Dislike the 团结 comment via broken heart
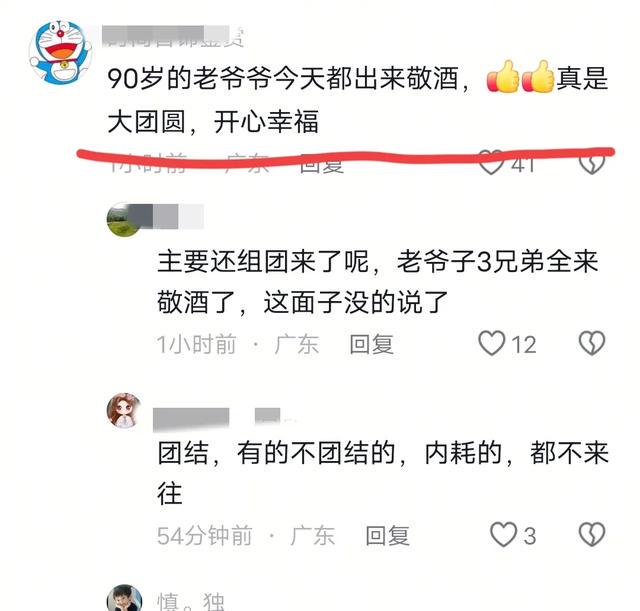 [x=592, y=535]
